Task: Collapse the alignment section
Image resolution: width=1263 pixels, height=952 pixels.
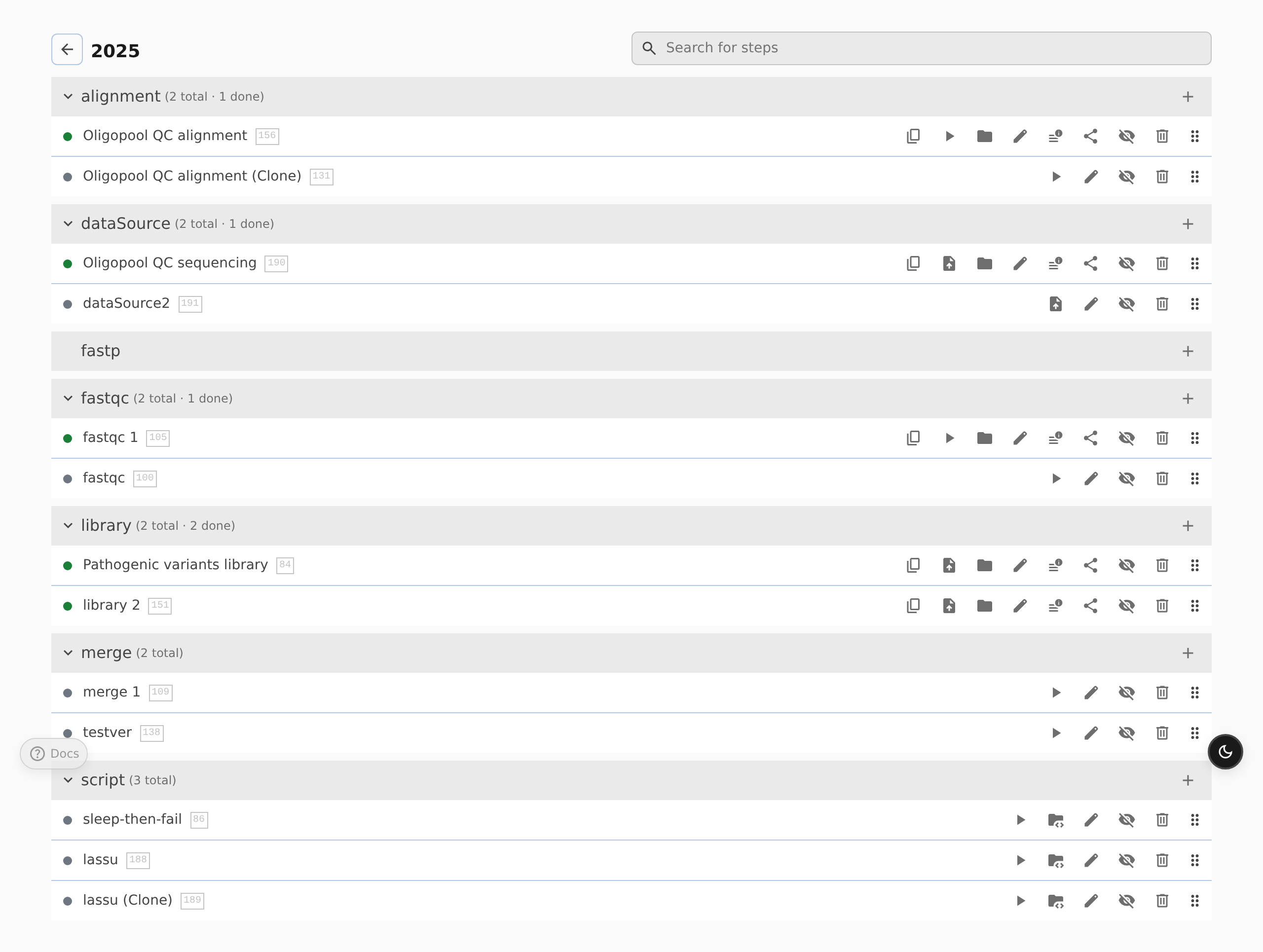Action: tap(68, 97)
